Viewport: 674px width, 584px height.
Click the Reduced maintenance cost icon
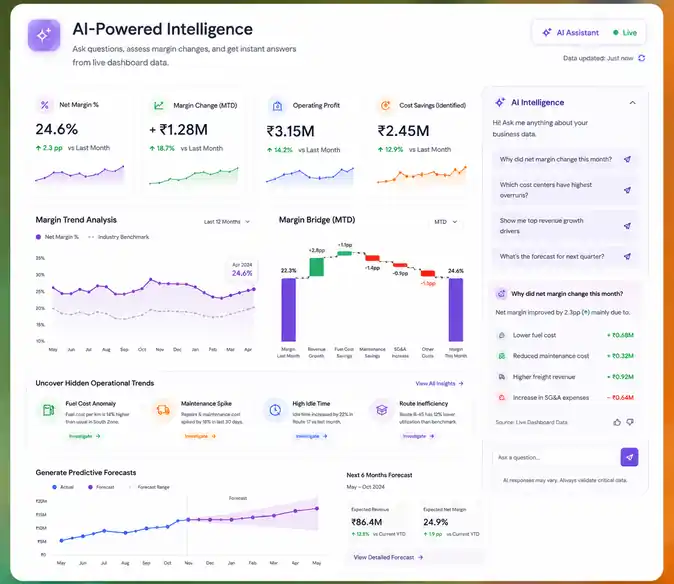(x=501, y=356)
